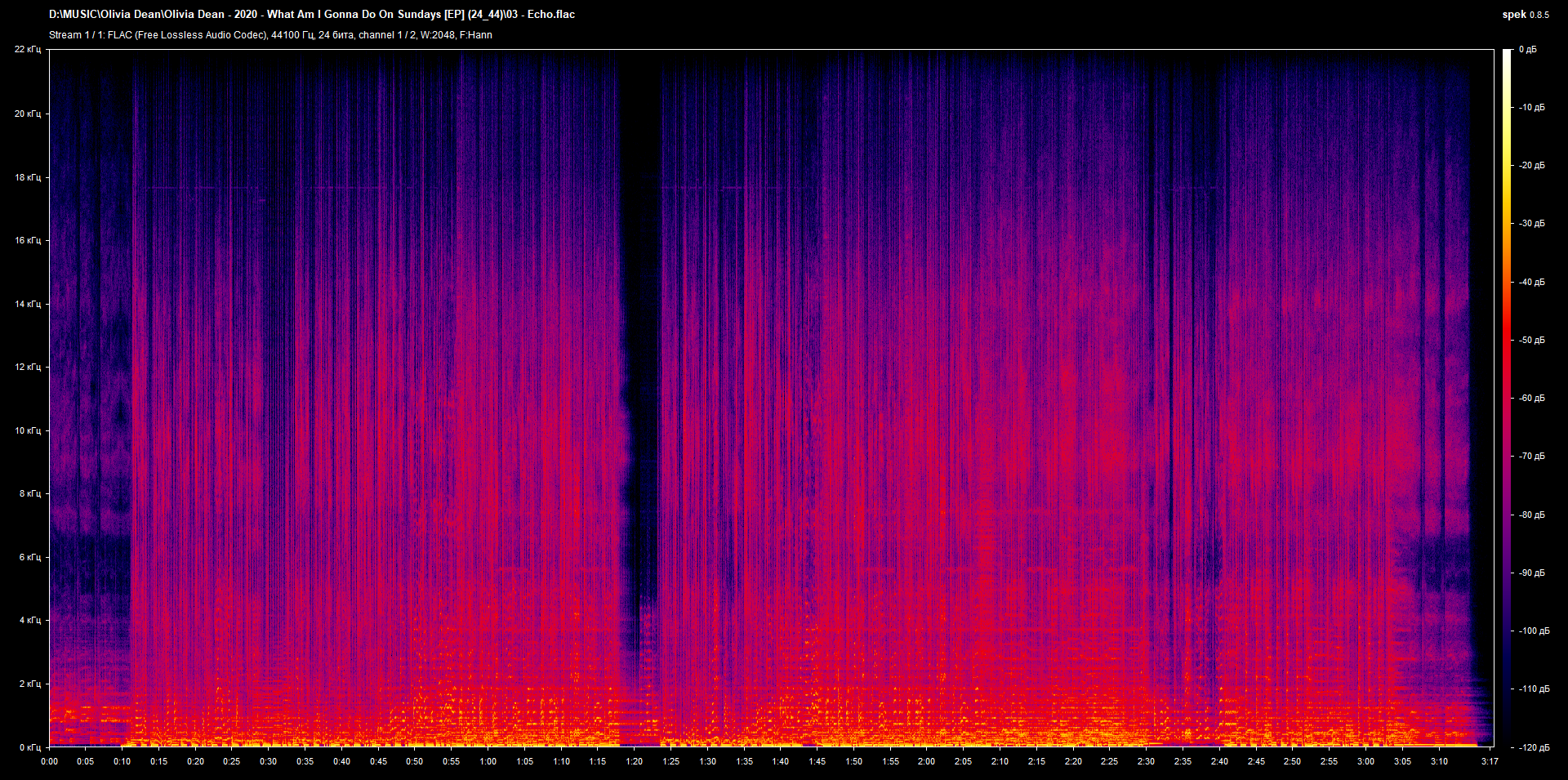Click the -110 дБ level label
The height and width of the screenshot is (780, 1568).
click(x=1534, y=689)
